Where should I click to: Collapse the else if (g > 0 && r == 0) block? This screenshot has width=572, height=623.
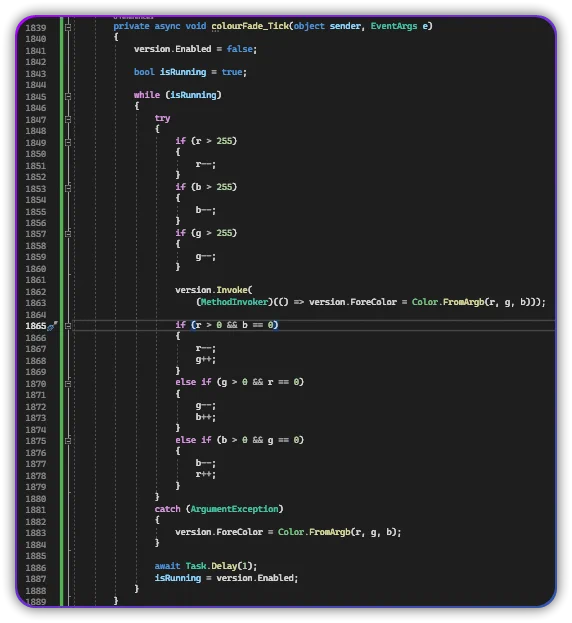[x=68, y=383]
